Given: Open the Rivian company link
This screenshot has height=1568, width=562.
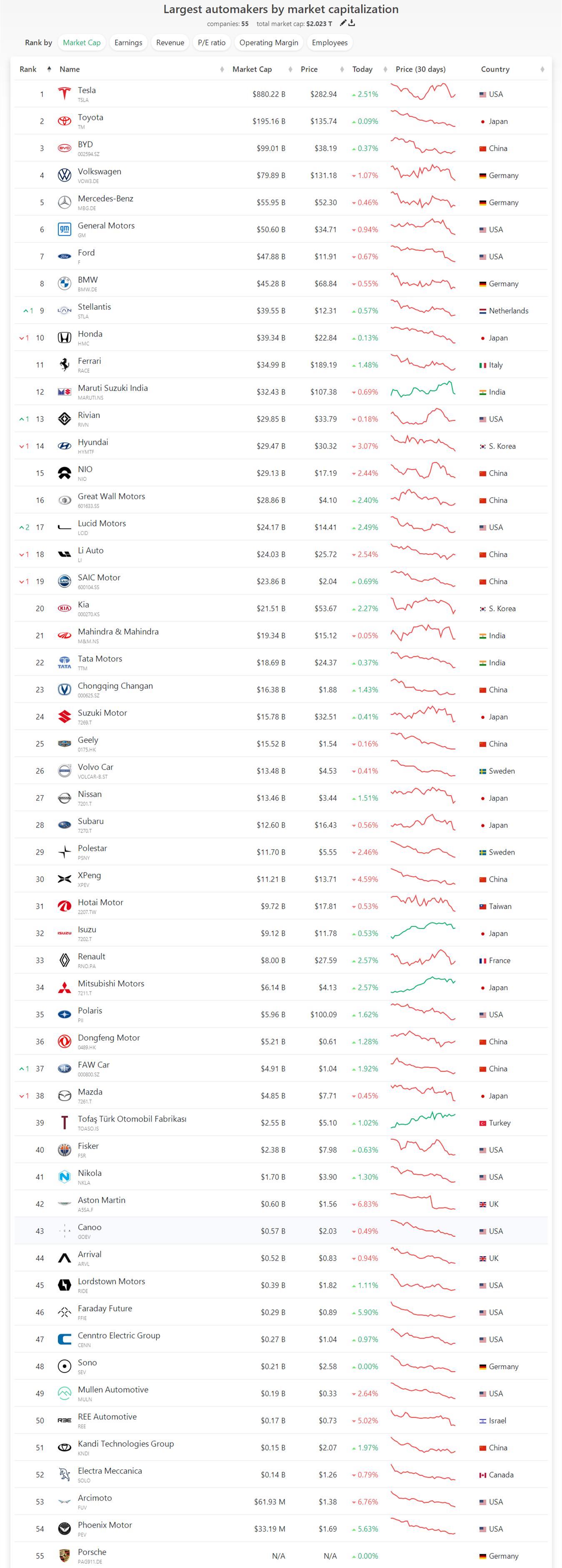Looking at the screenshot, I should tap(89, 415).
